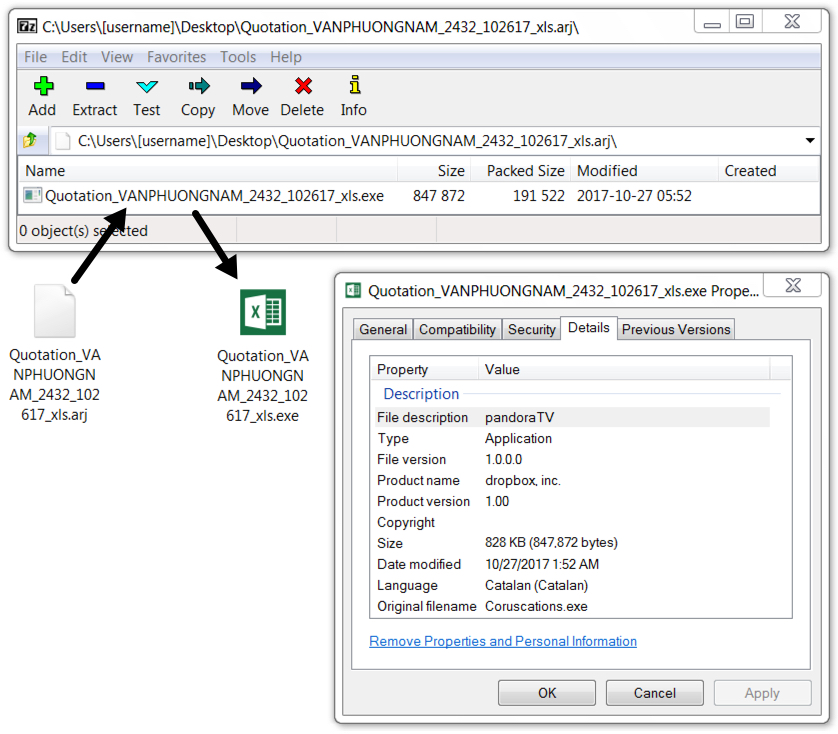Image resolution: width=838 pixels, height=734 pixels.
Task: Click the exe file icon in archive list
Action: (32, 195)
